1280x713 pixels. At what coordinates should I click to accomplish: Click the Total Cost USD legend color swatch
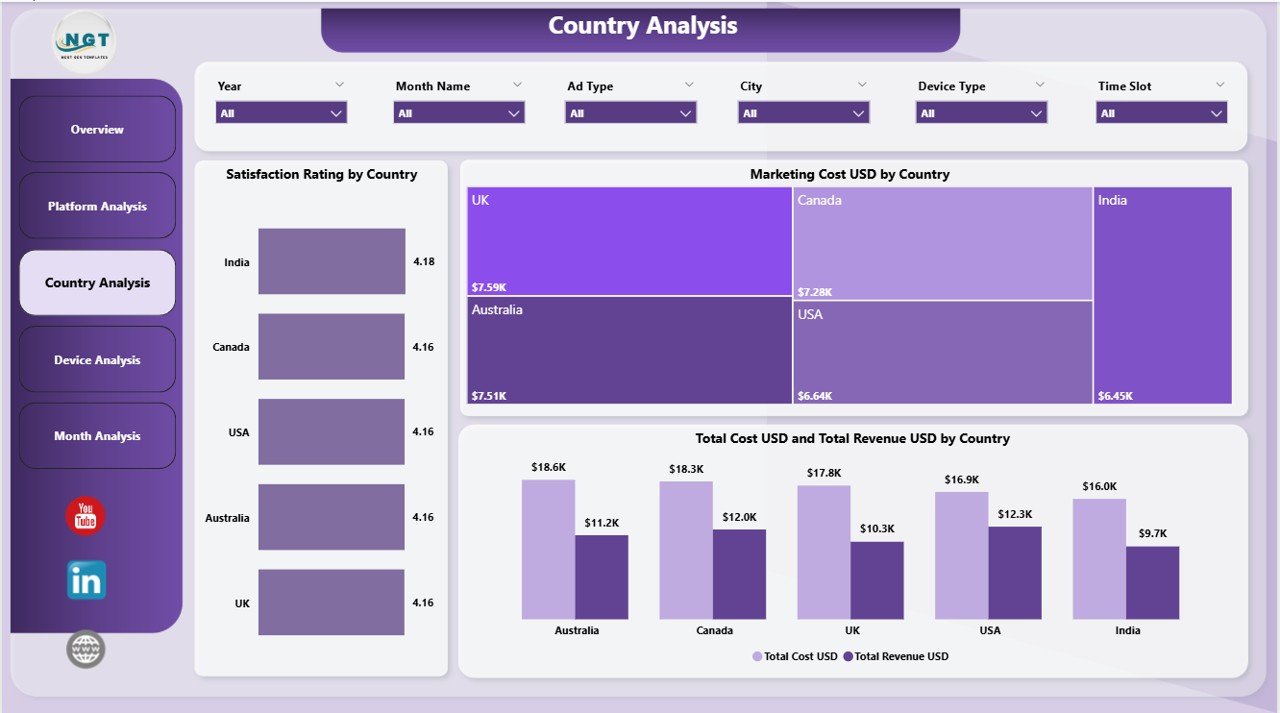click(756, 656)
